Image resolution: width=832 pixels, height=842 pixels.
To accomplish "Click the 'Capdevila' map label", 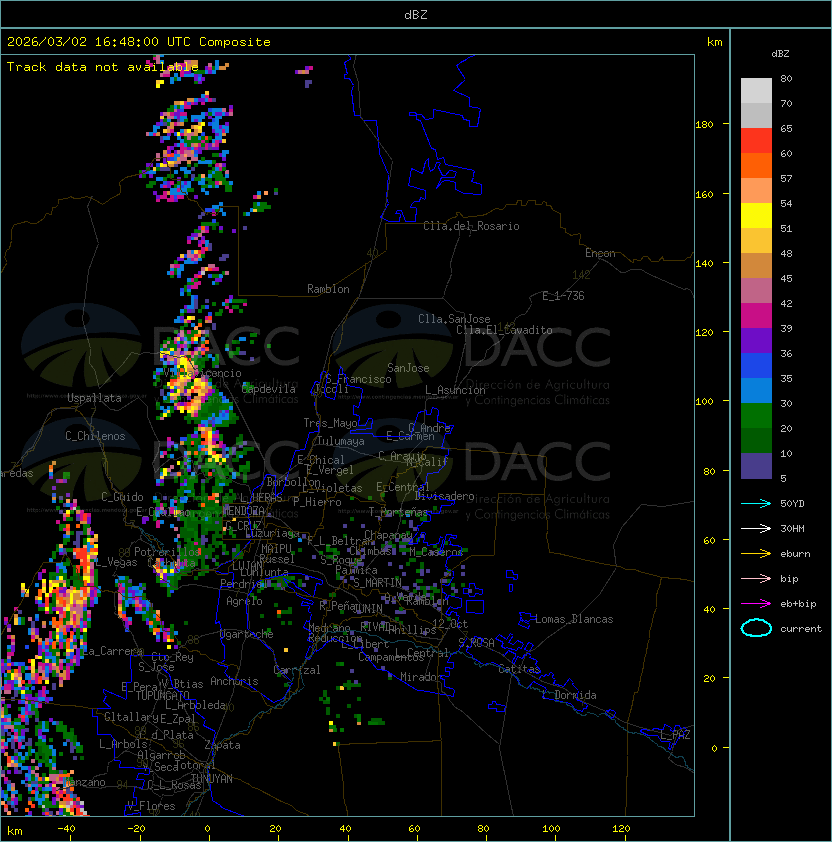I will 269,389.
